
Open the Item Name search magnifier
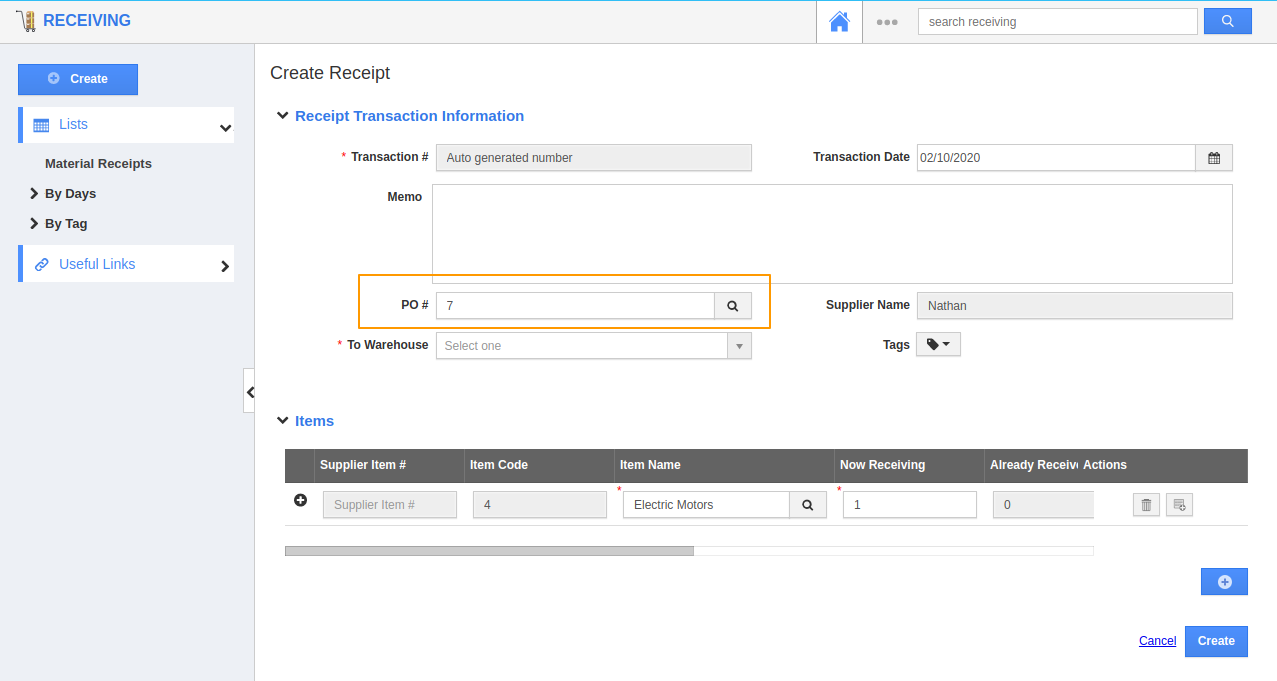807,504
